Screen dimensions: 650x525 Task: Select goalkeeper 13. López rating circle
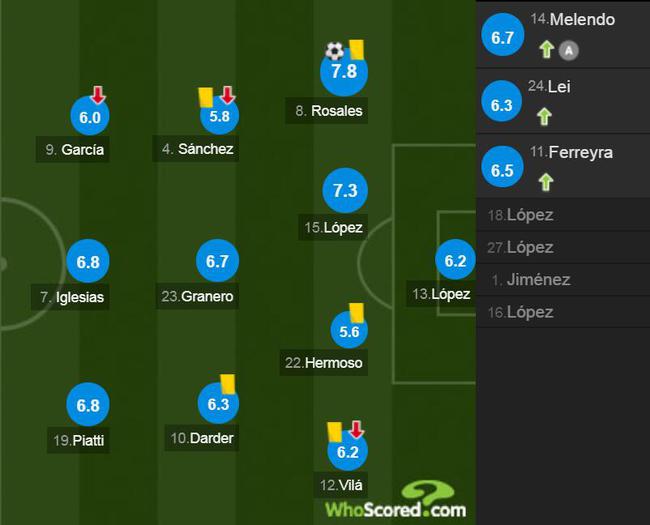(455, 260)
